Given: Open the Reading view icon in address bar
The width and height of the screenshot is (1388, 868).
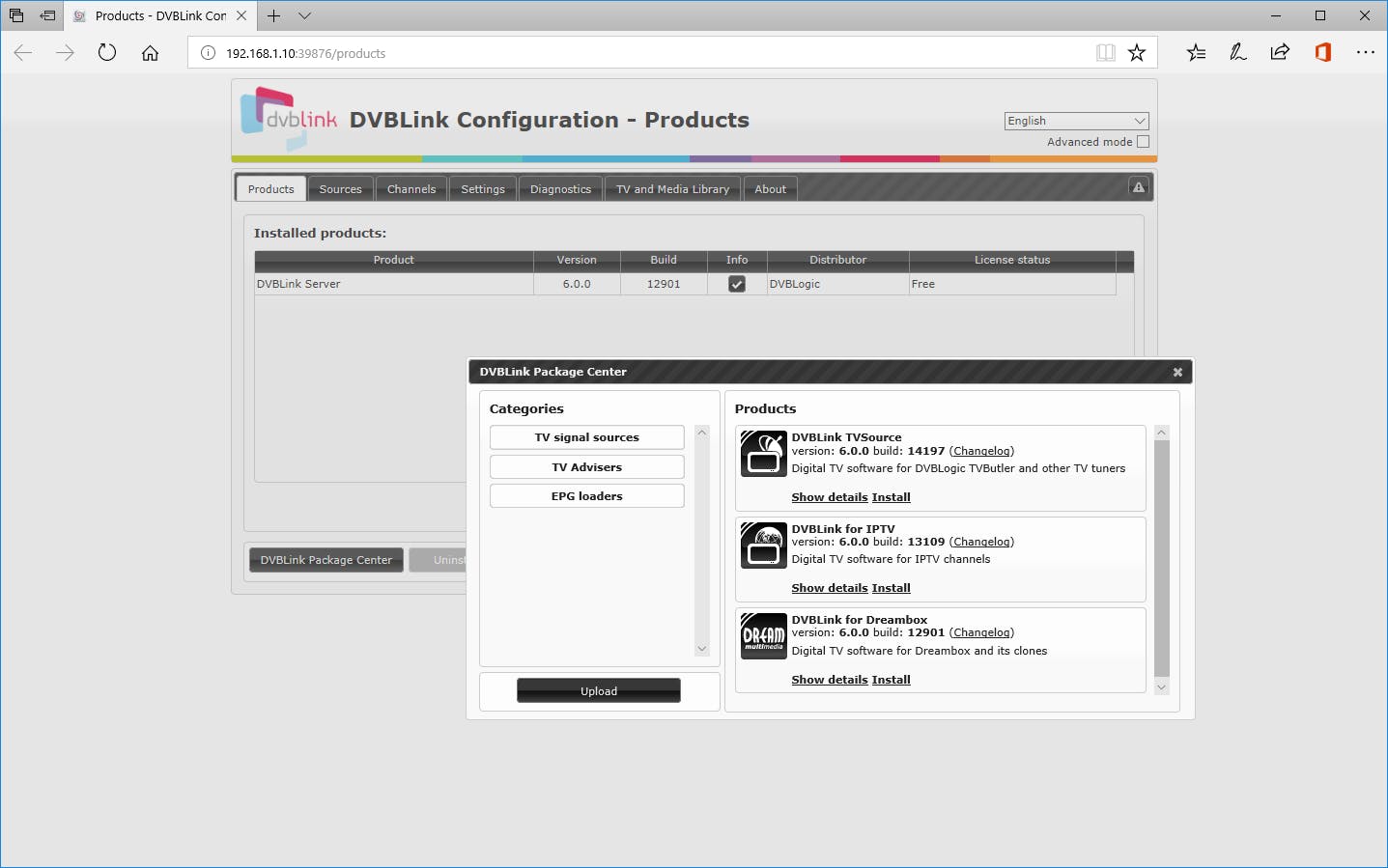Looking at the screenshot, I should click(1106, 53).
